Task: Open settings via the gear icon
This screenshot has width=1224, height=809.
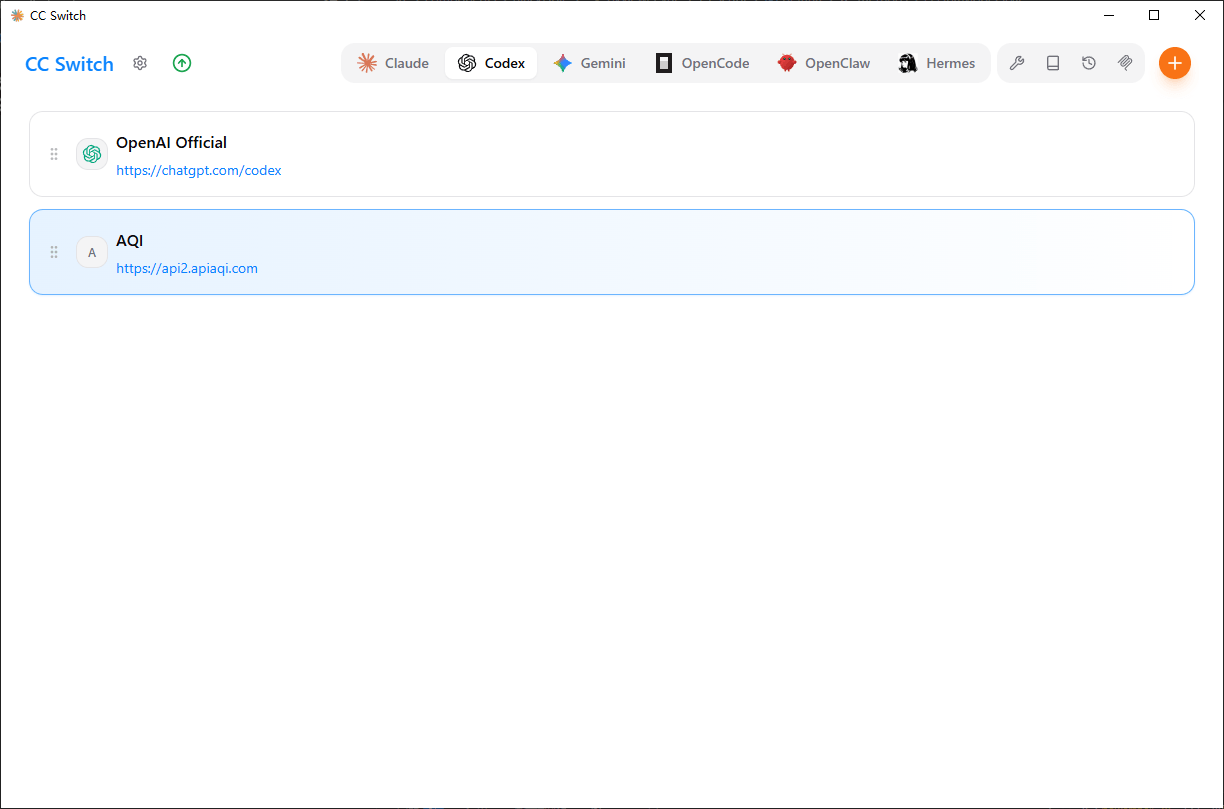Action: pyautogui.click(x=140, y=63)
